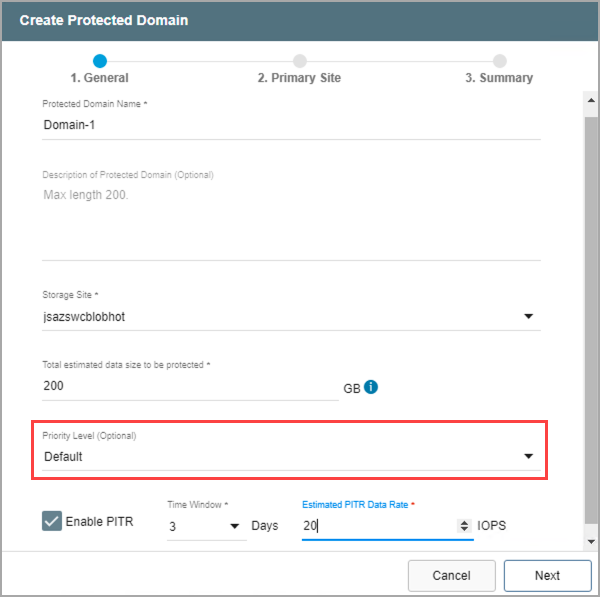The height and width of the screenshot is (597, 600).
Task: Decrease the Estimated PITR Data Rate value
Action: (x=464, y=530)
